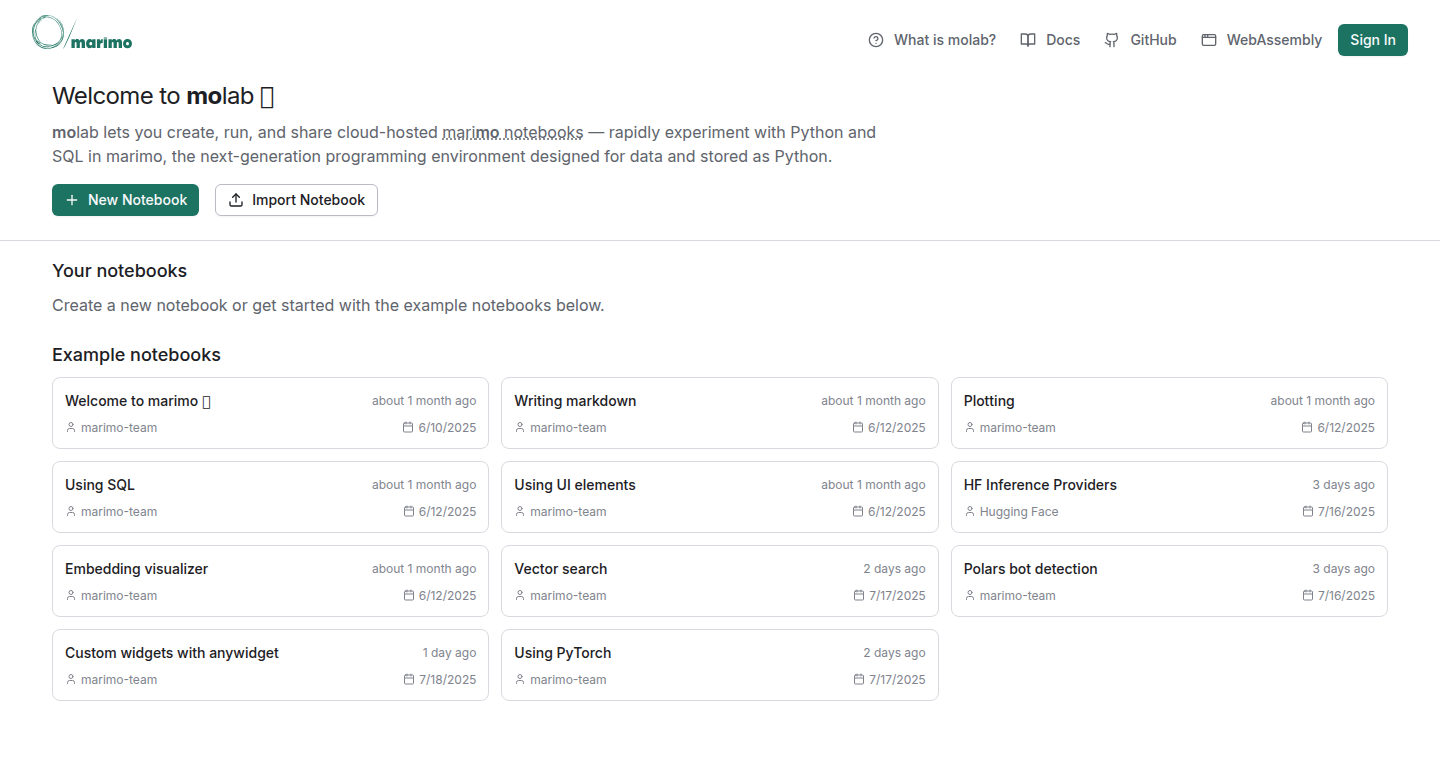The image size is (1440, 761).
Task: Click the '1 day ago' timestamp
Action: (449, 653)
